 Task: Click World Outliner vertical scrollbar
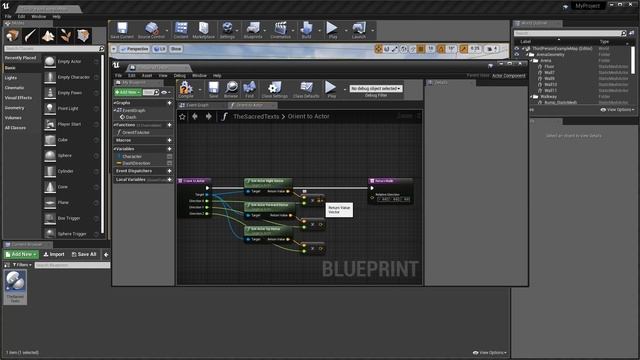(x=633, y=60)
